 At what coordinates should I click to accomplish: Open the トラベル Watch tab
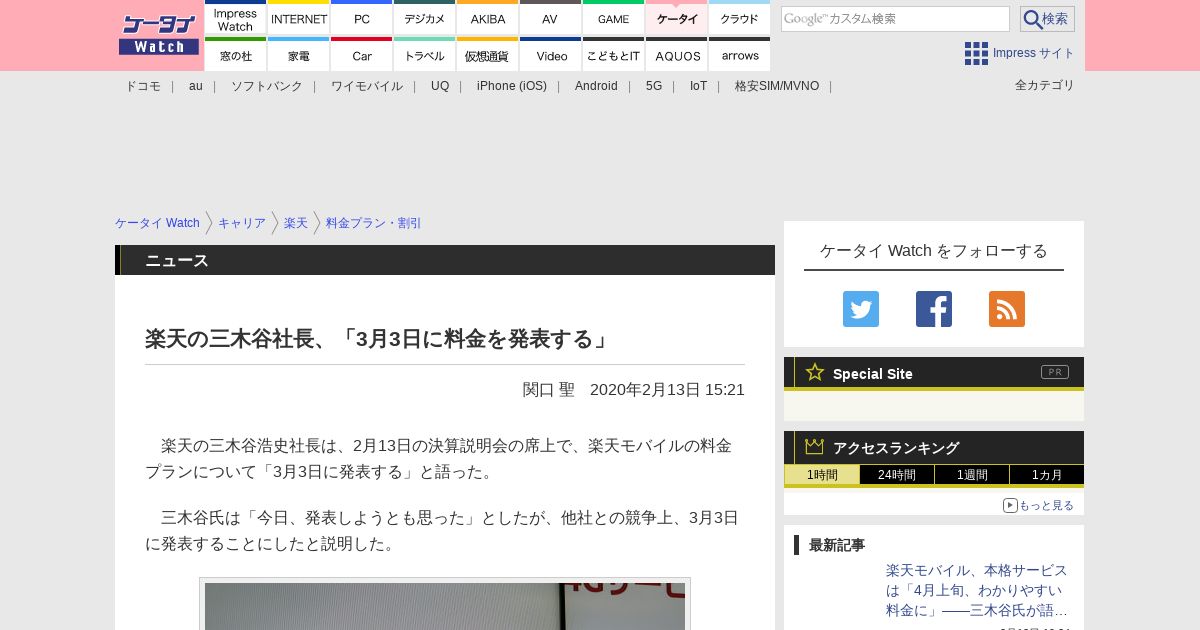(425, 54)
